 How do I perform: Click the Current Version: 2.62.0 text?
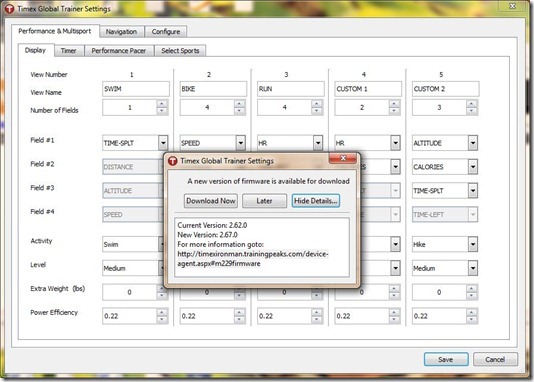(212, 225)
